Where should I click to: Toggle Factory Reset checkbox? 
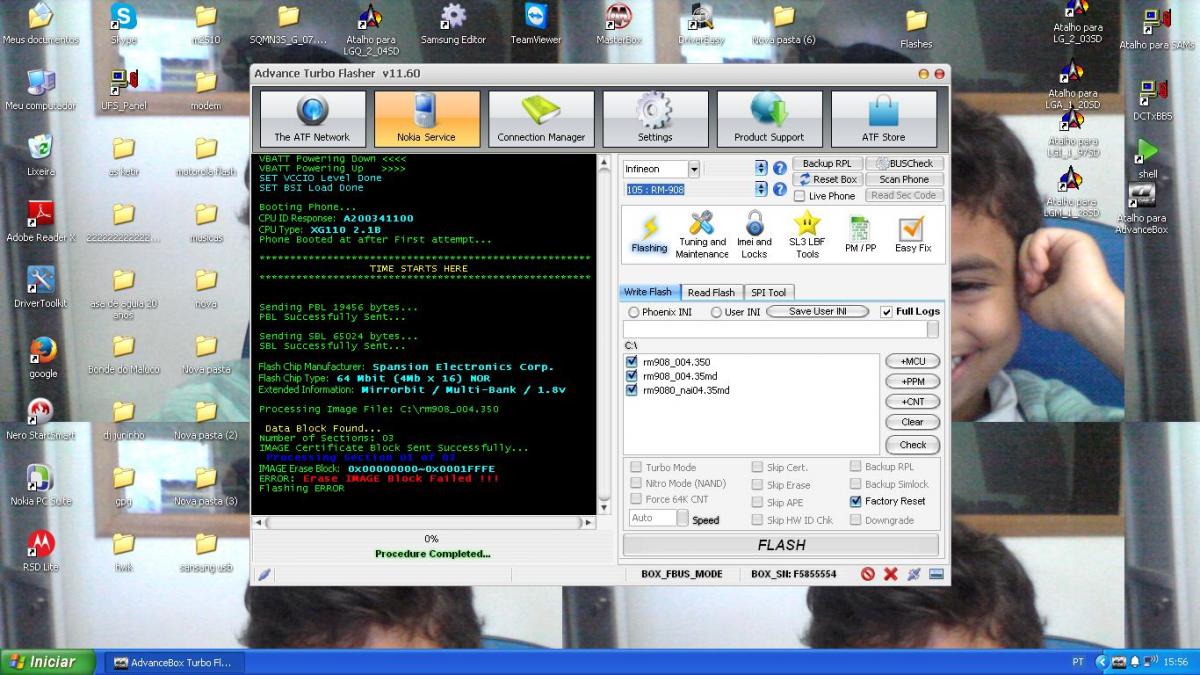(x=856, y=501)
